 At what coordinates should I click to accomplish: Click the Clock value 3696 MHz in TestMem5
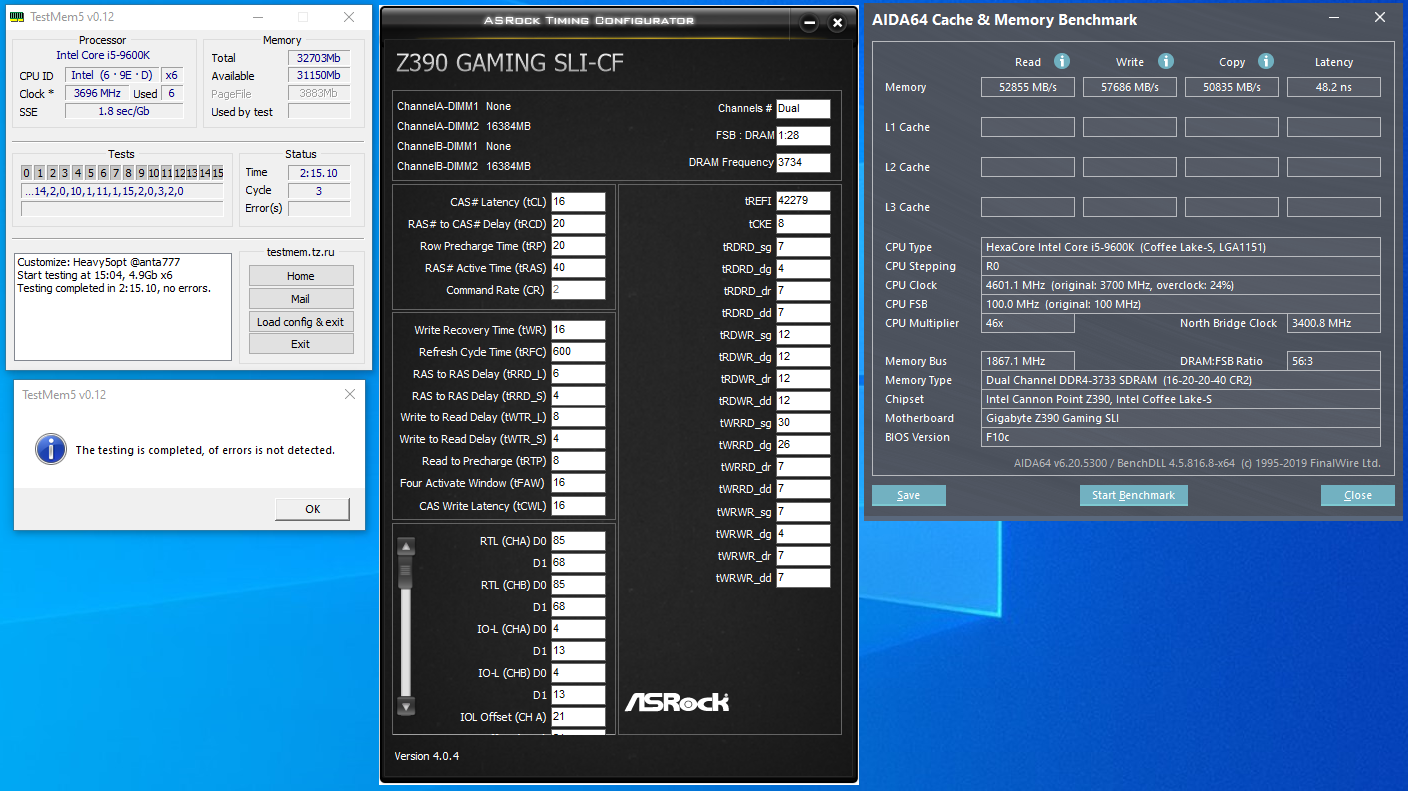click(95, 93)
